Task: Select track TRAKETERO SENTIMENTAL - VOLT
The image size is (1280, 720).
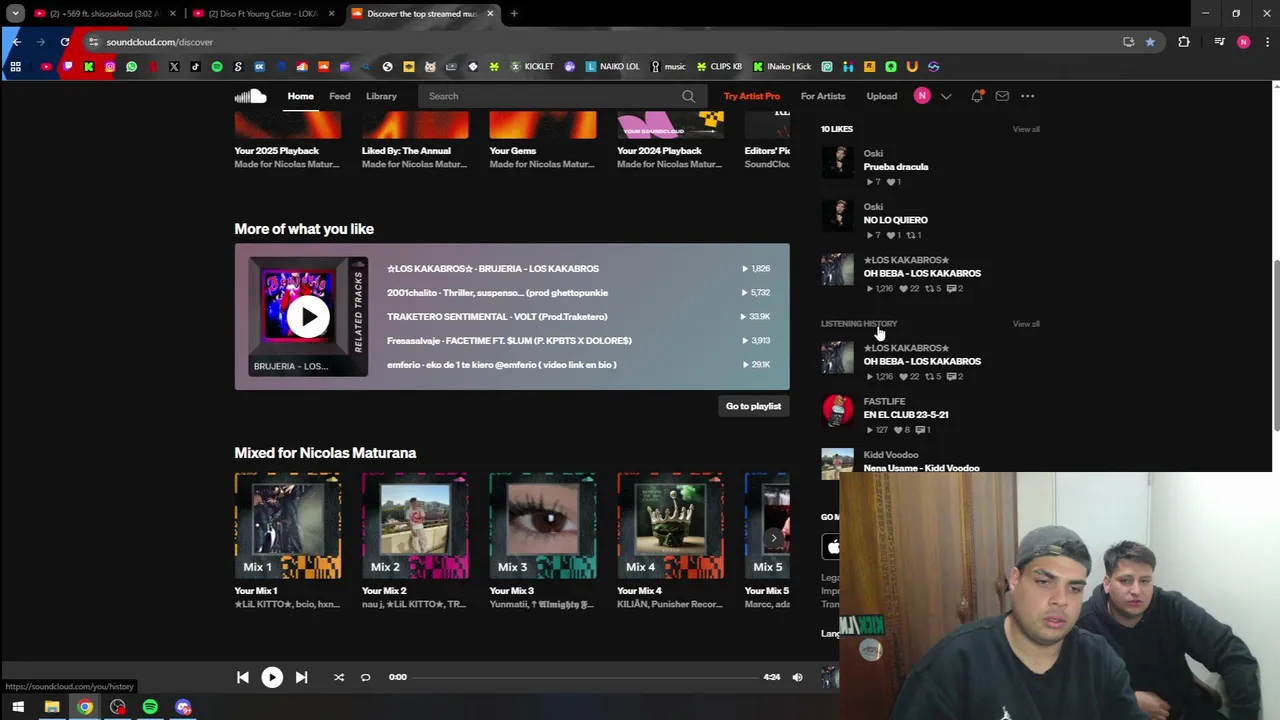Action: [x=497, y=317]
